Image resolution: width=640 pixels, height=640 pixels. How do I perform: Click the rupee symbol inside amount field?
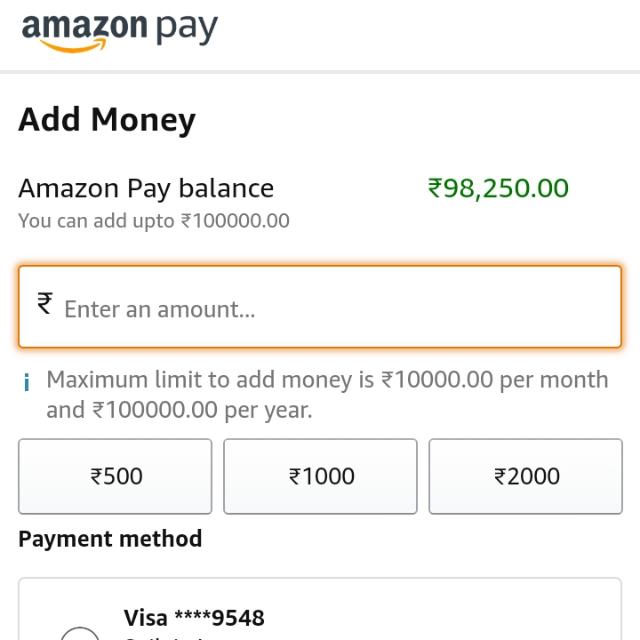point(45,303)
